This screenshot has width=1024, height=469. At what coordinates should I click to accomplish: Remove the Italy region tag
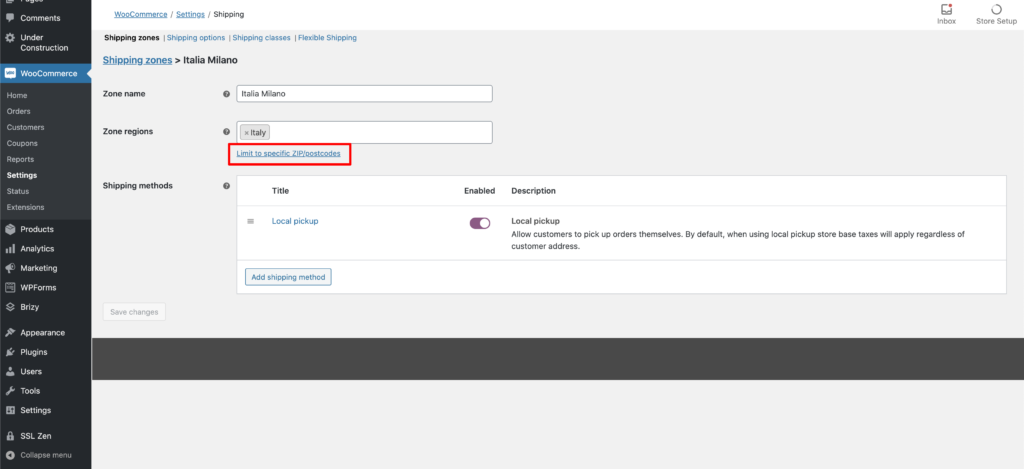tap(246, 133)
